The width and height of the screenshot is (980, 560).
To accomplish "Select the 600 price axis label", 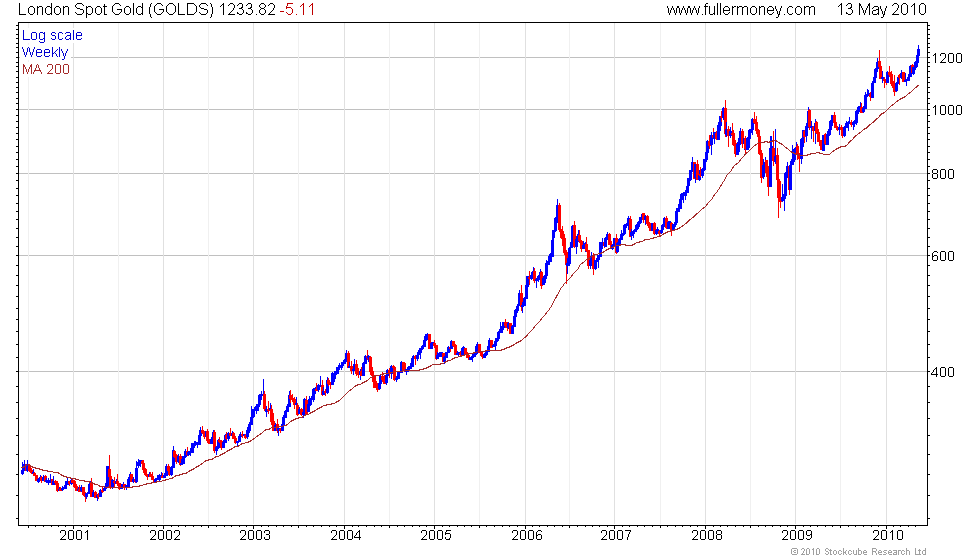I will (x=943, y=256).
